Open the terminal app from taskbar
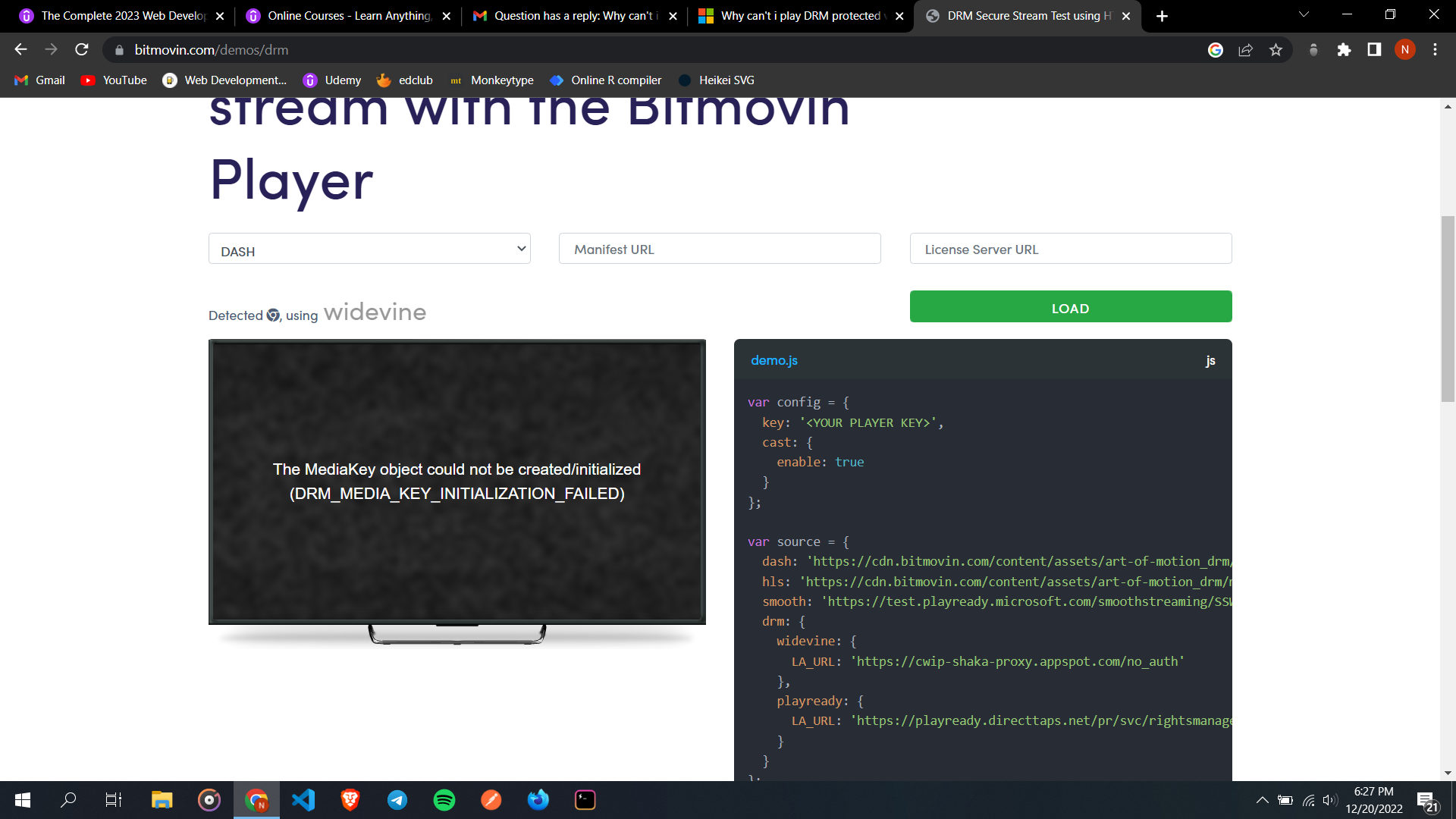The image size is (1456, 819). tap(585, 800)
